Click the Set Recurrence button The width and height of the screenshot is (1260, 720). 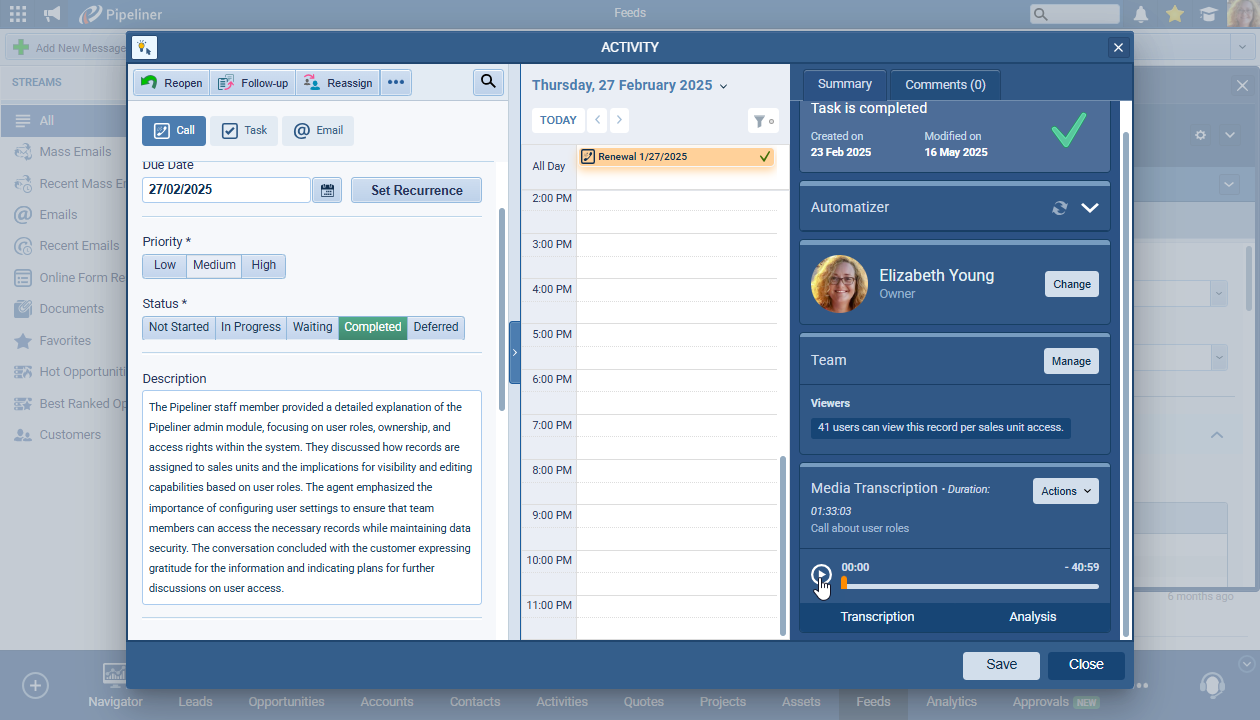(x=416, y=190)
